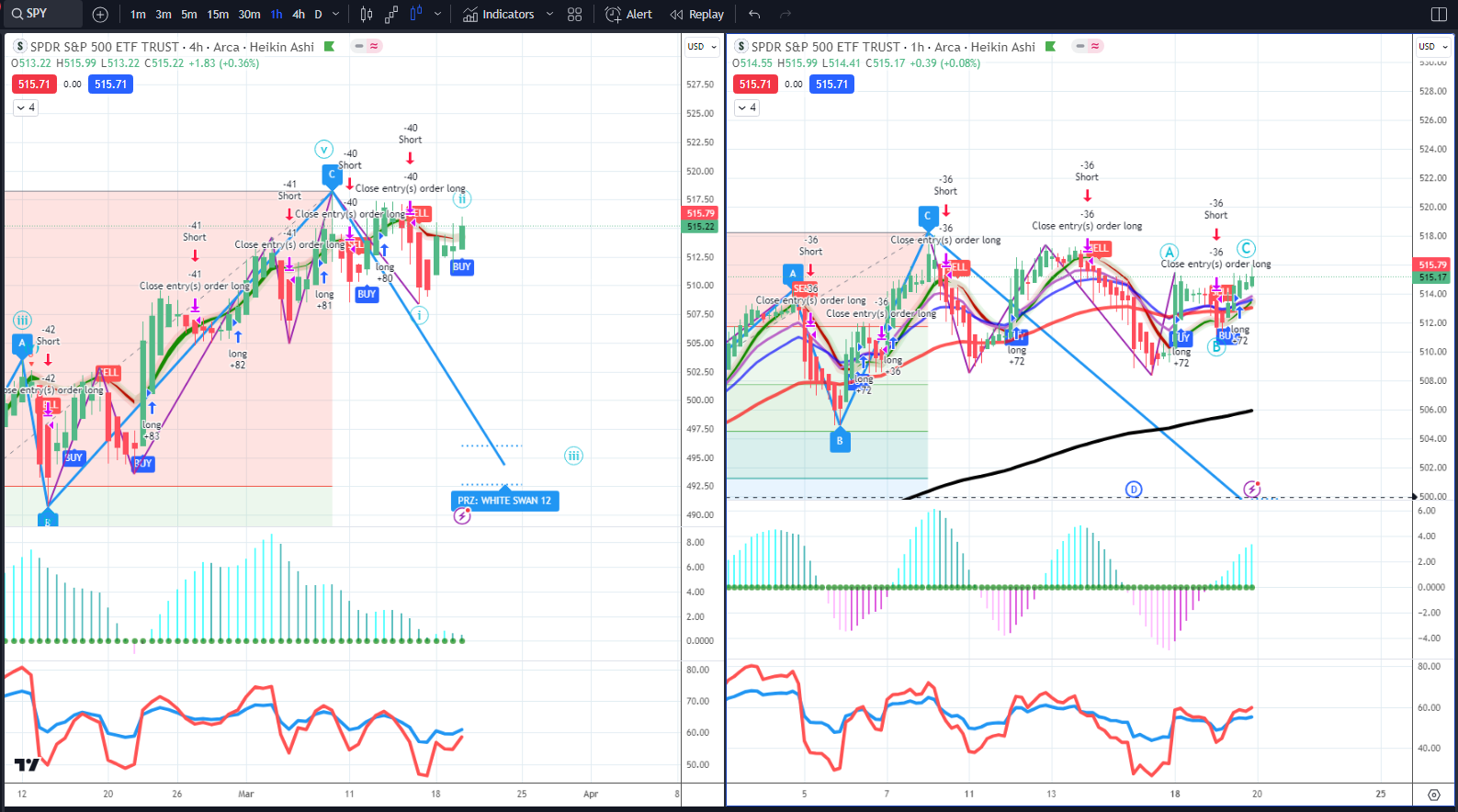Select the D event marker on right chart
This screenshot has height=812, width=1458.
pos(1134,490)
